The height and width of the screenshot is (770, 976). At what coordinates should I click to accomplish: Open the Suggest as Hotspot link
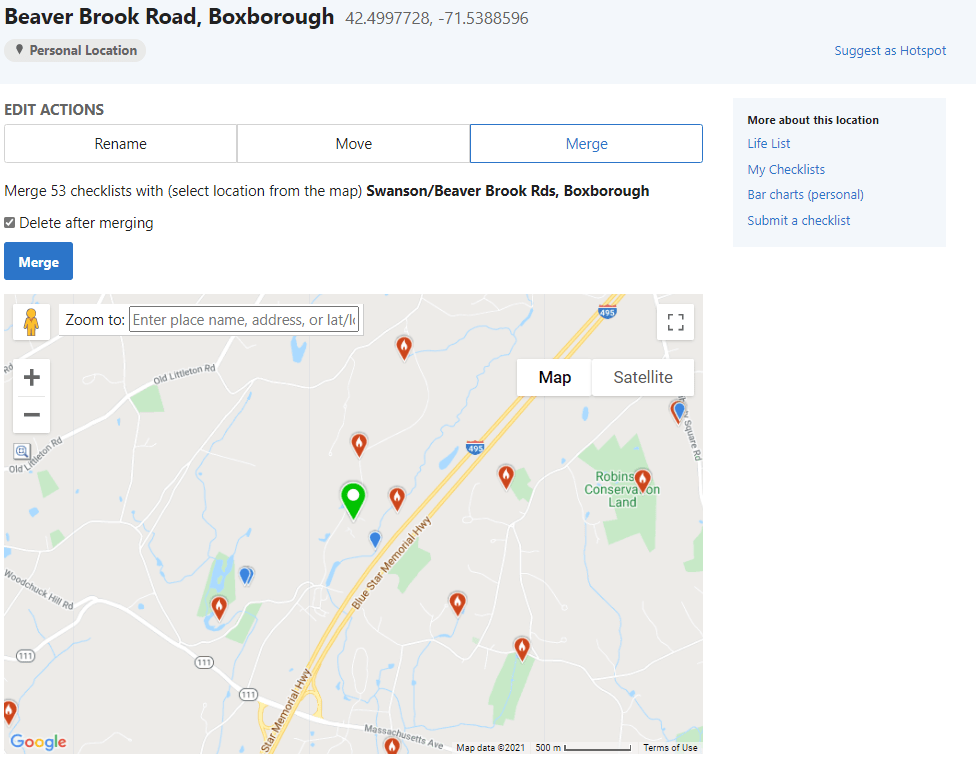point(890,51)
